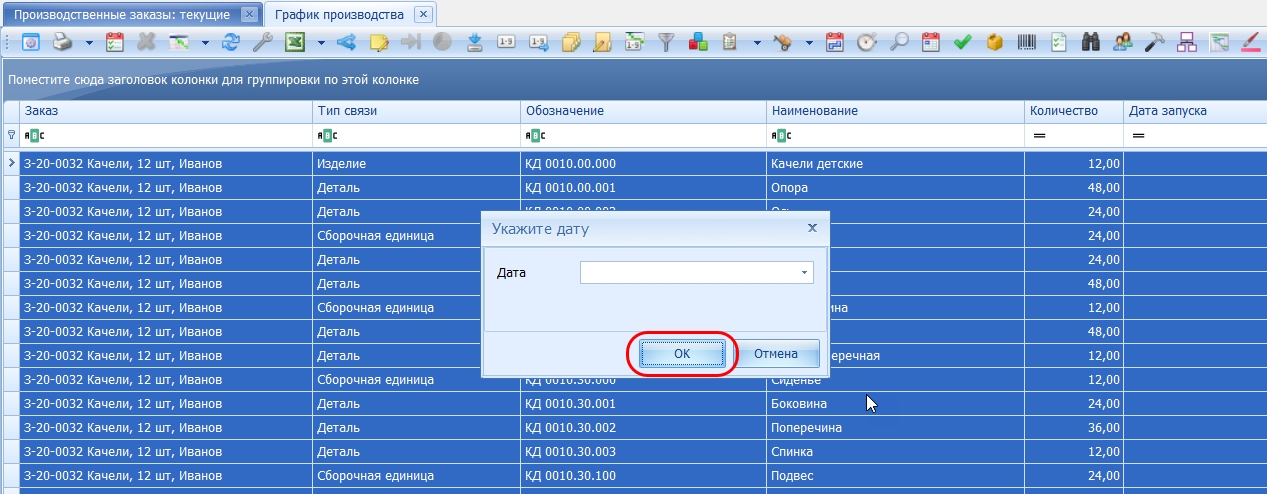Confirm the date with OK button
Image resolution: width=1267 pixels, height=494 pixels.
[x=682, y=353]
